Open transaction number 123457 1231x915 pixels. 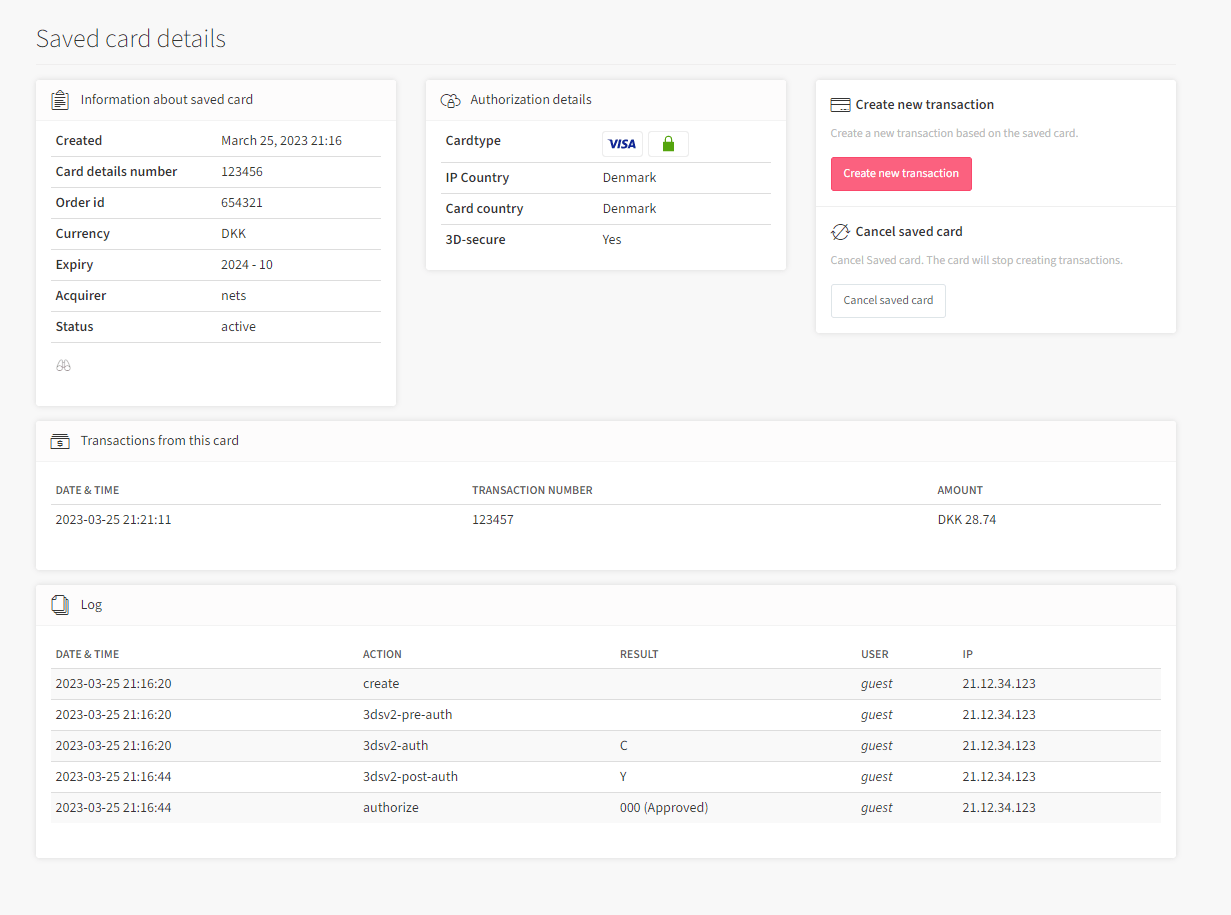(x=493, y=519)
